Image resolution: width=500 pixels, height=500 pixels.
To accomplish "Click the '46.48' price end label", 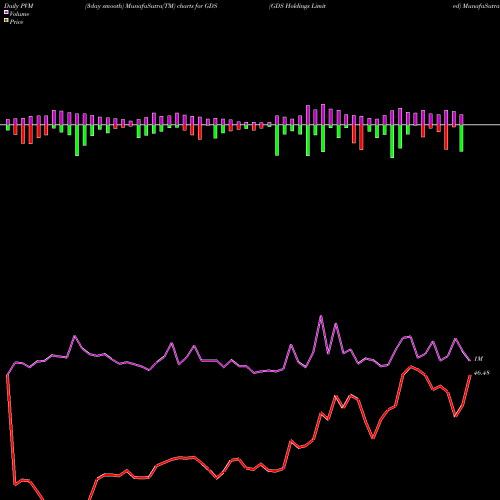I will coord(482,373).
